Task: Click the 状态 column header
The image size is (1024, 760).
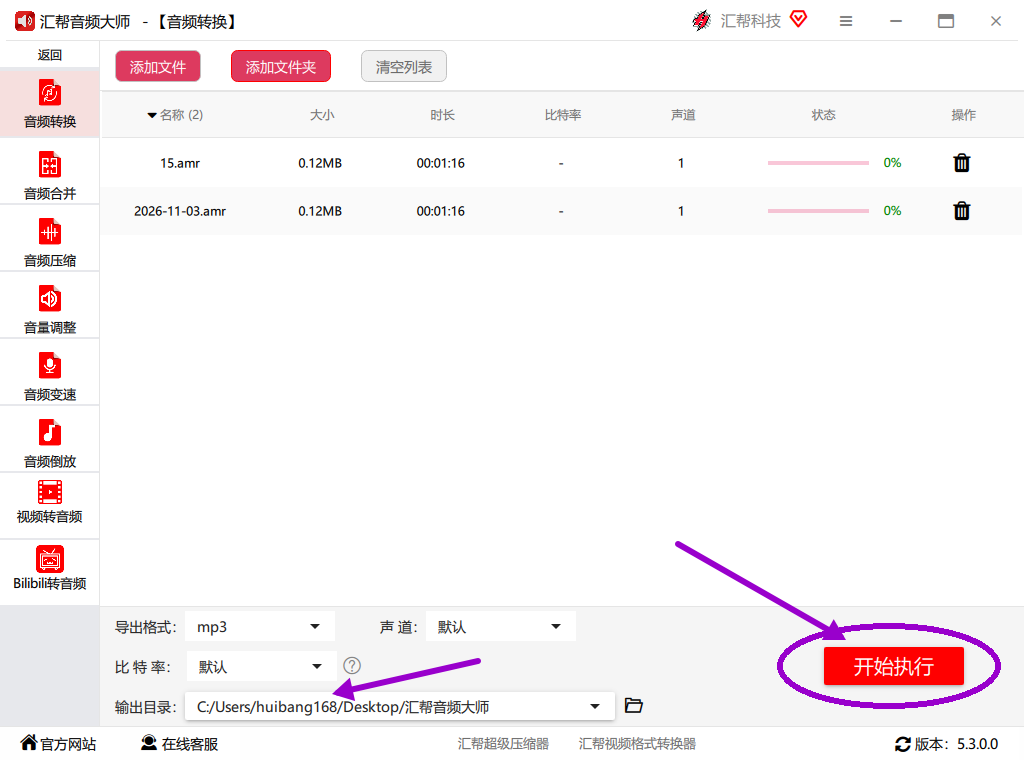Action: [823, 115]
